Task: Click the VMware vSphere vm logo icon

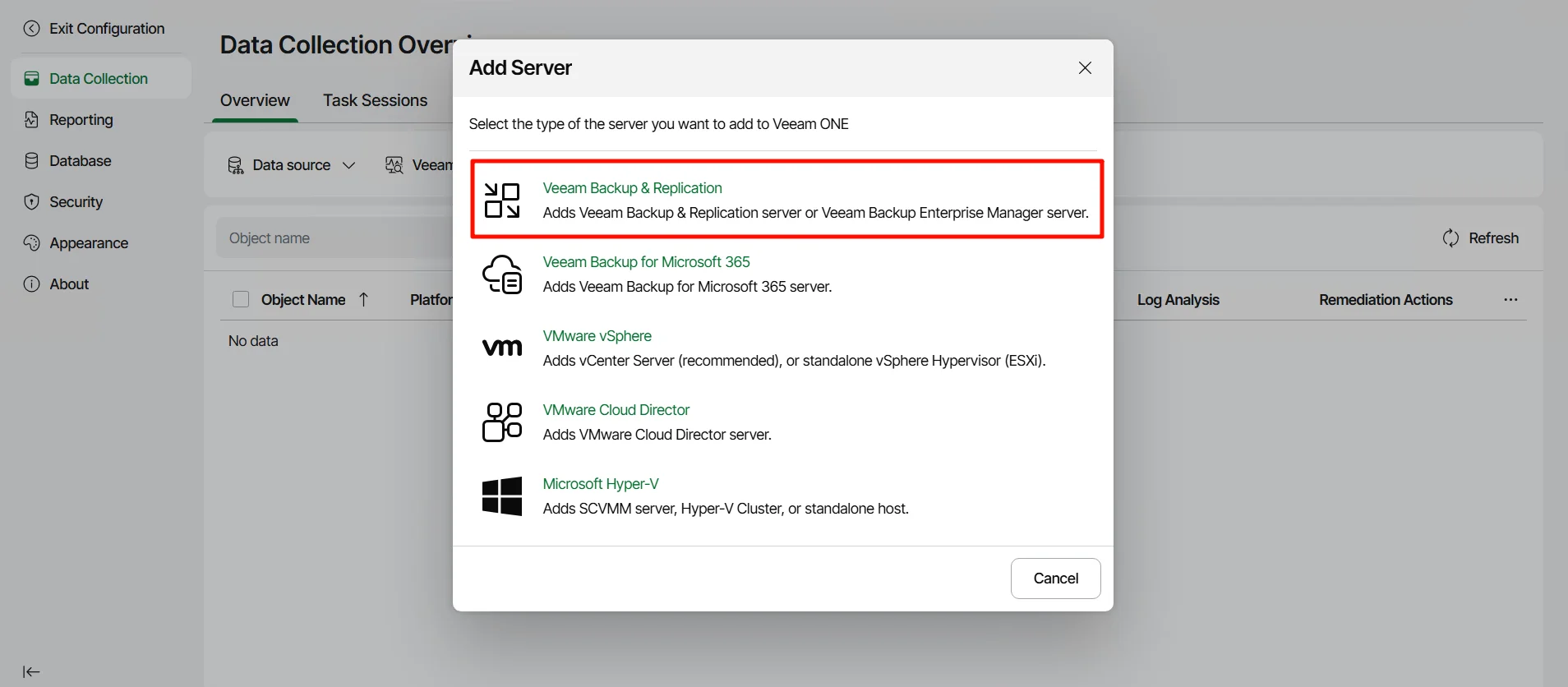Action: (x=501, y=348)
